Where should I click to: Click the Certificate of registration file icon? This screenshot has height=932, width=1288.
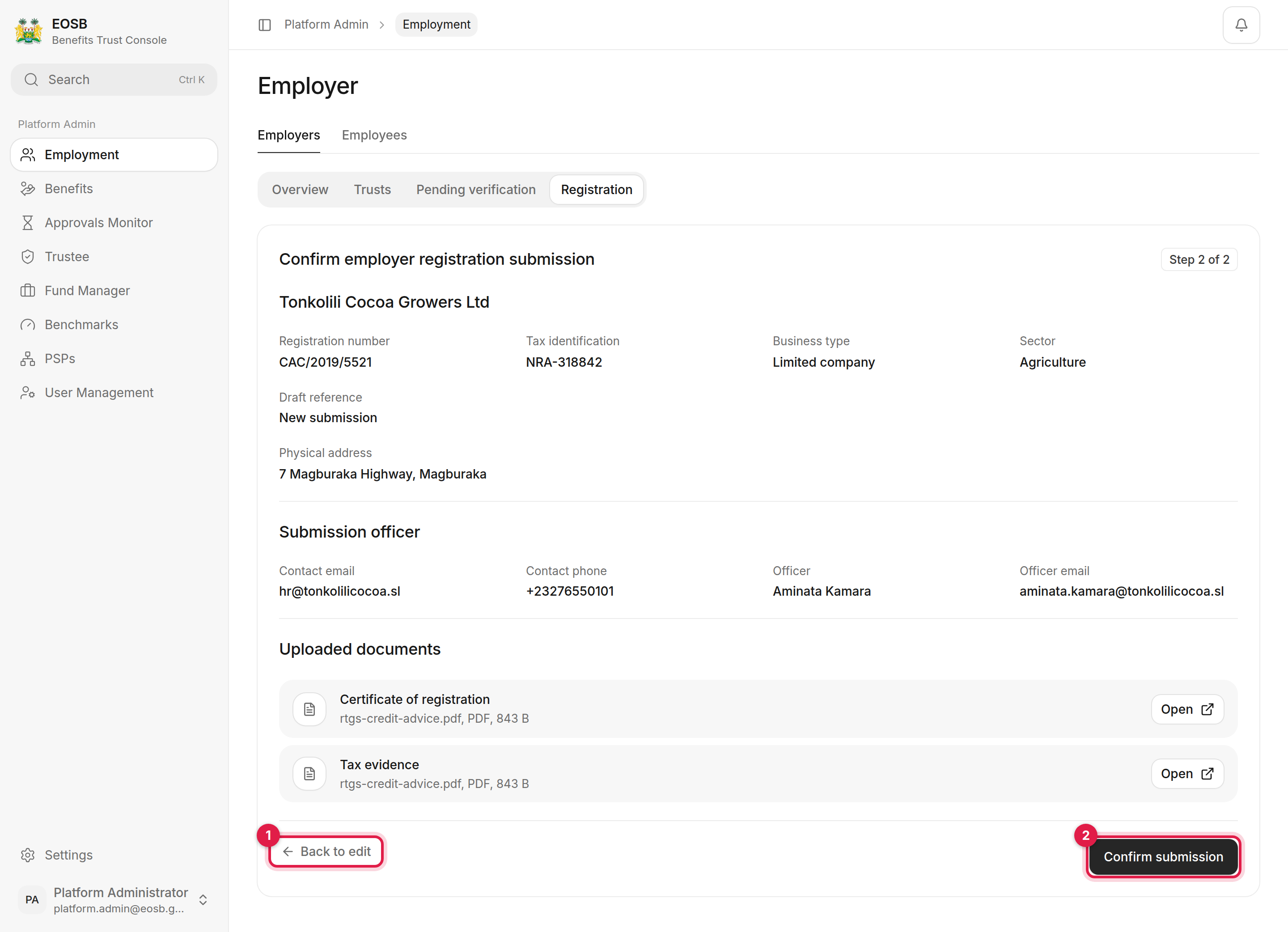[309, 709]
